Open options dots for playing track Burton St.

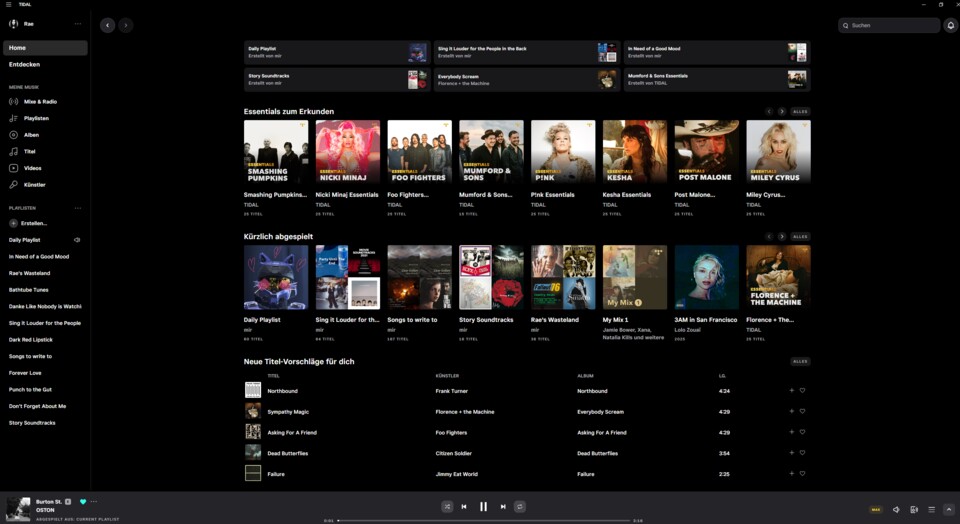pyautogui.click(x=94, y=501)
